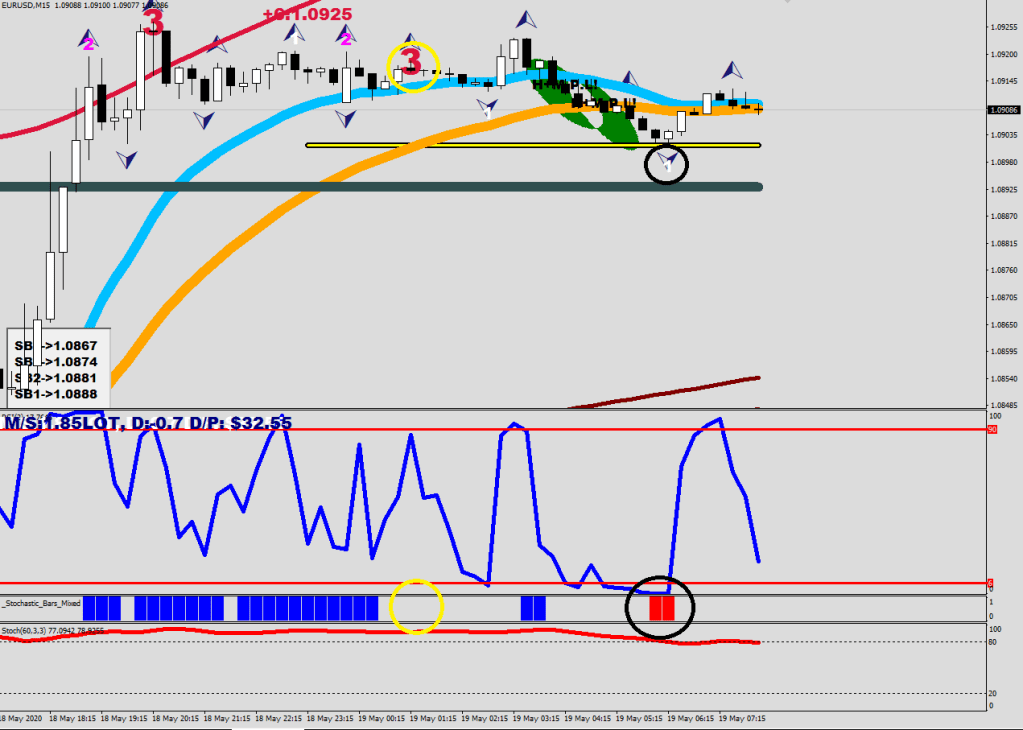
Task: Click the EURUSD,M15 chart title
Action: [27, 6]
